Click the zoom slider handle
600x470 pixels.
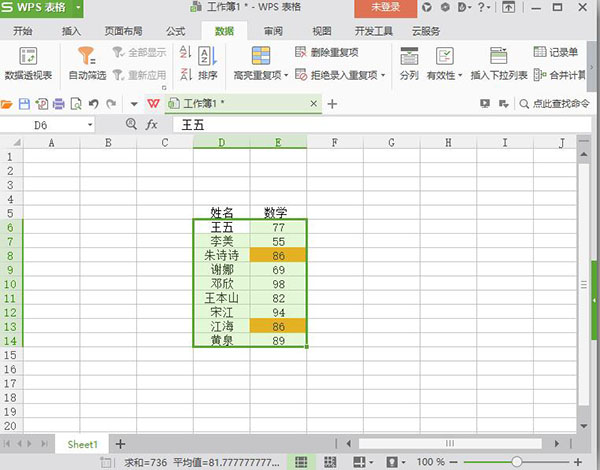coord(517,462)
